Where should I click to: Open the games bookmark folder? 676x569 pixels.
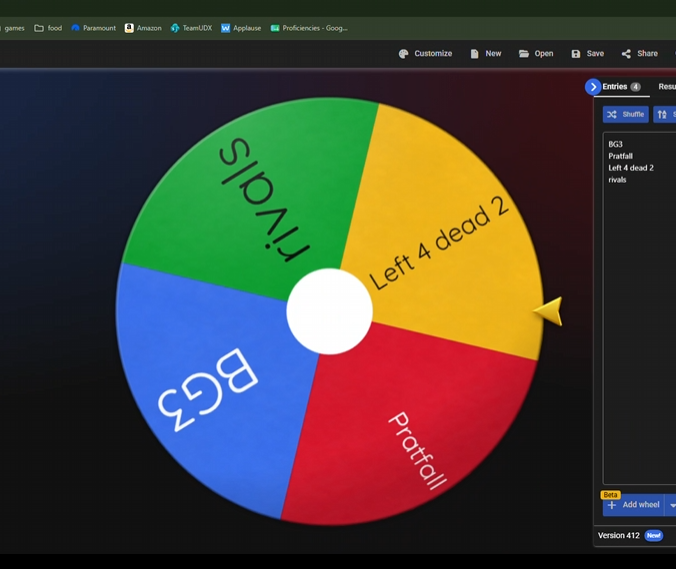(x=13, y=28)
